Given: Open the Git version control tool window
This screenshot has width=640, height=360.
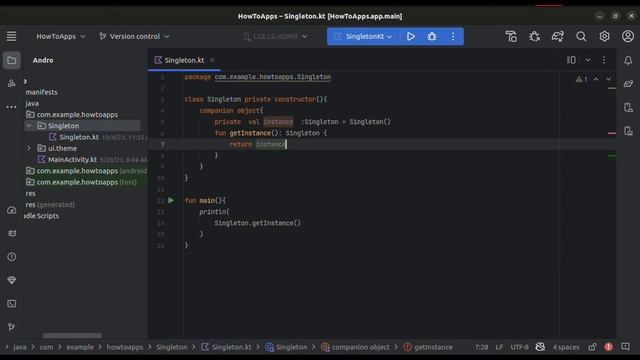Looking at the screenshot, I should coord(11,327).
